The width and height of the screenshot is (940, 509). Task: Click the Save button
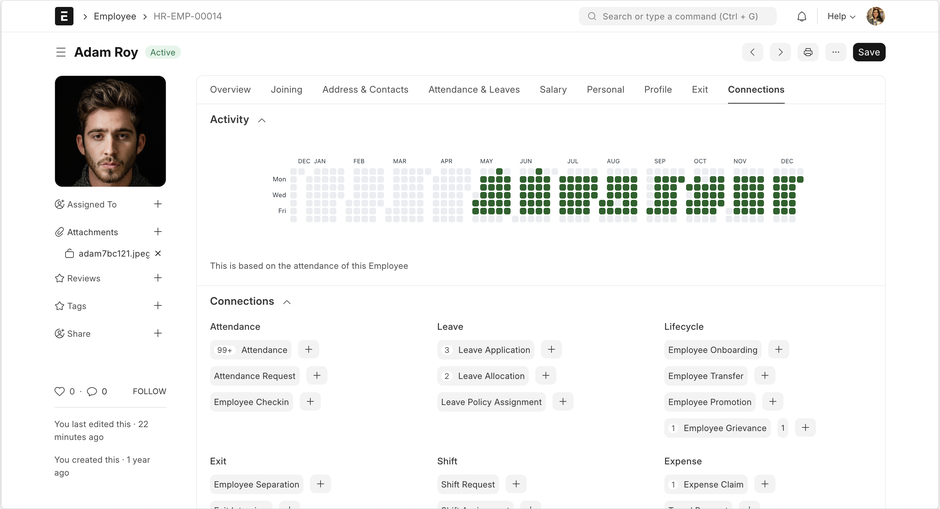pyautogui.click(x=869, y=52)
